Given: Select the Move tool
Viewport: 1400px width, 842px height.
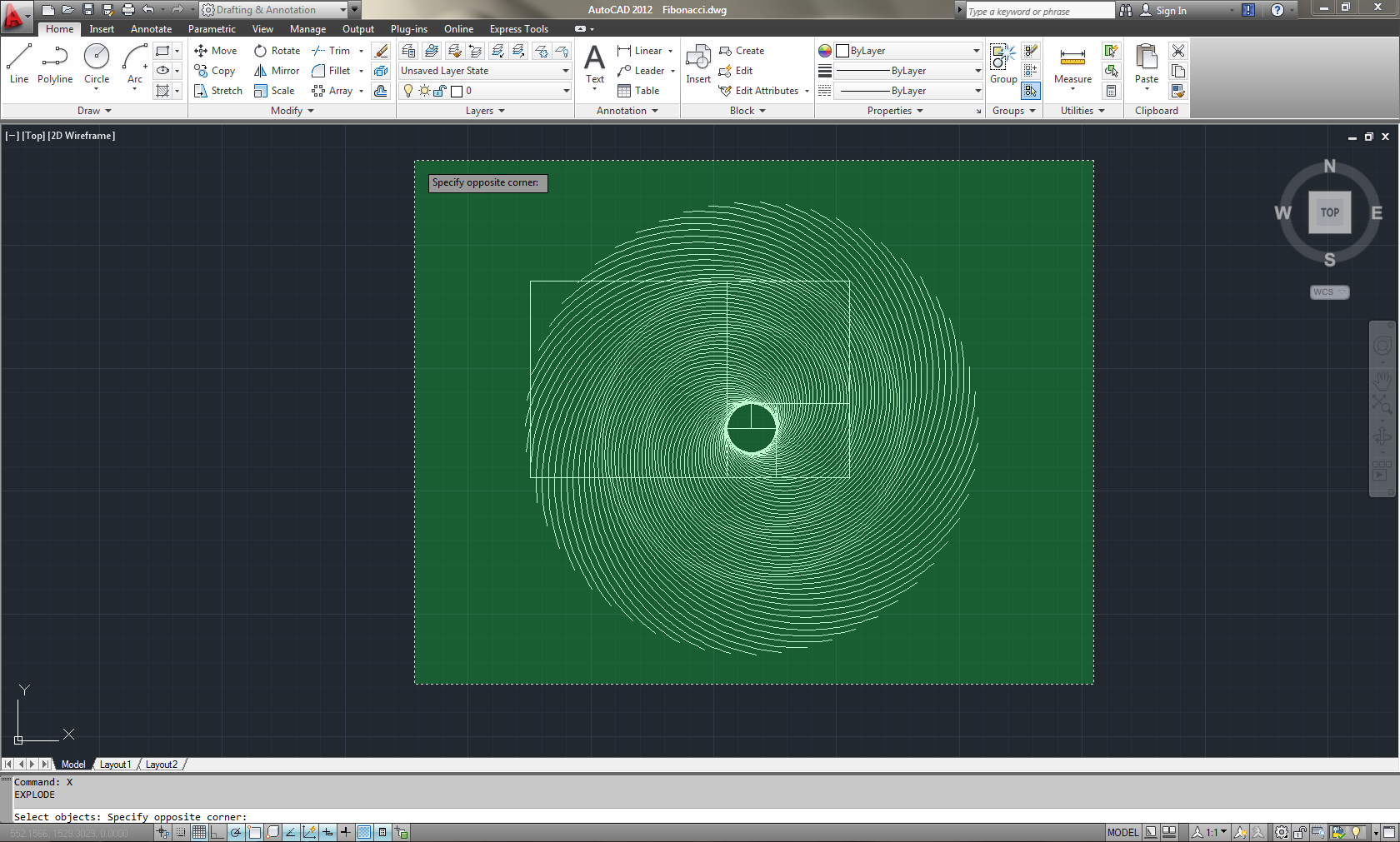Looking at the screenshot, I should pyautogui.click(x=216, y=51).
